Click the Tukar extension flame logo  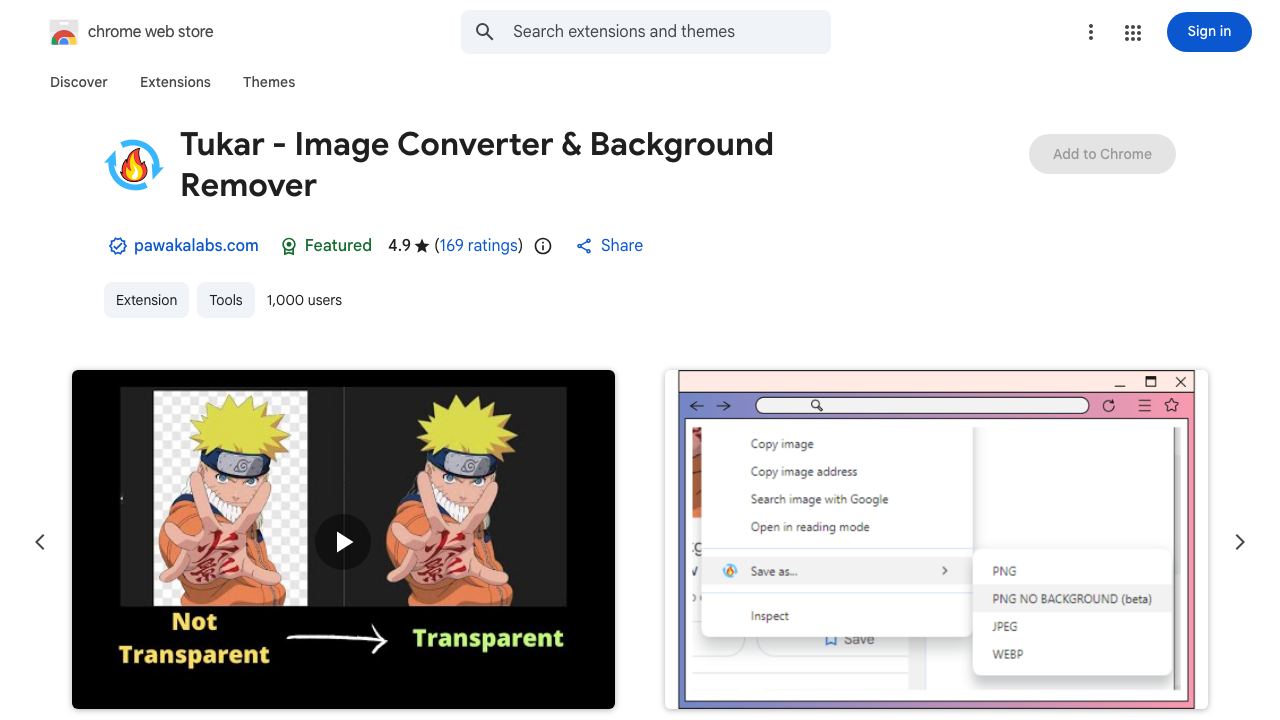pos(134,165)
